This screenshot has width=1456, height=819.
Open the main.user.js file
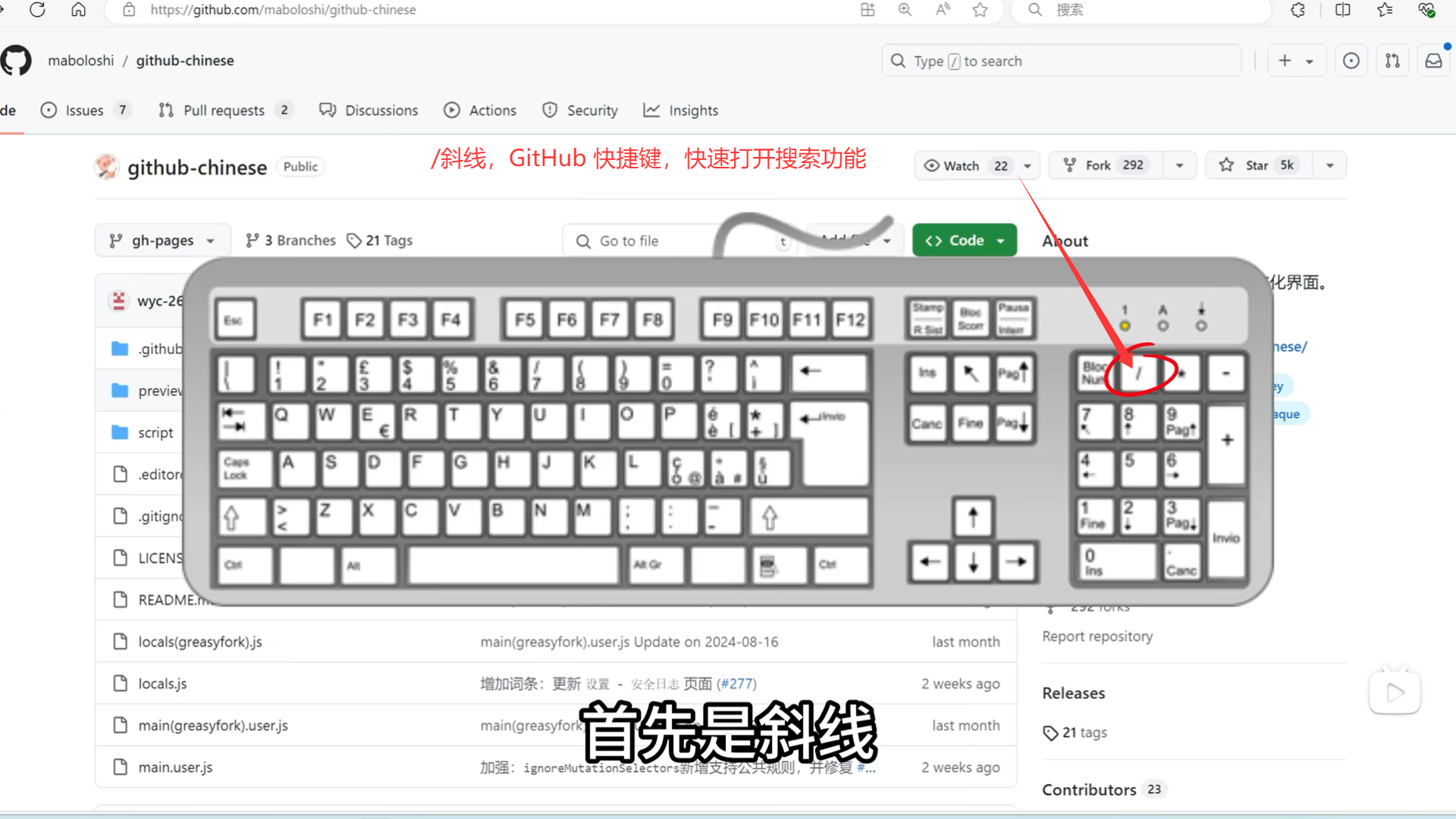175,767
